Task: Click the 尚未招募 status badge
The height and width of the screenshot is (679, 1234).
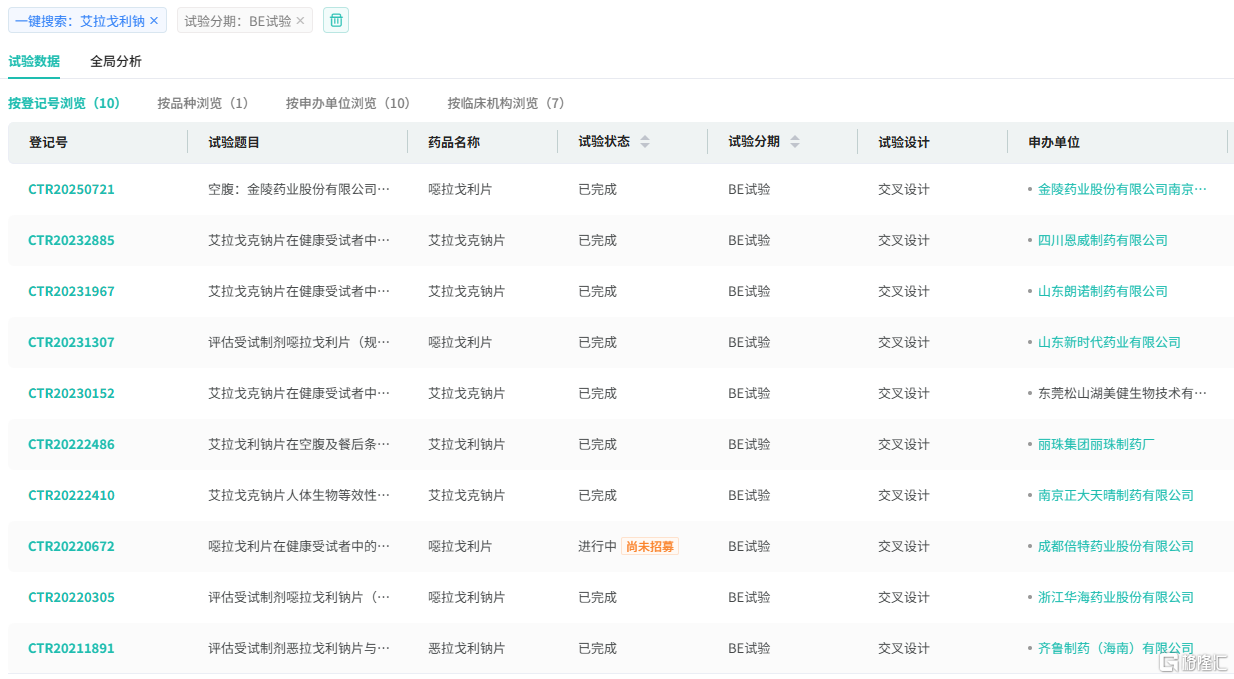Action: click(650, 546)
